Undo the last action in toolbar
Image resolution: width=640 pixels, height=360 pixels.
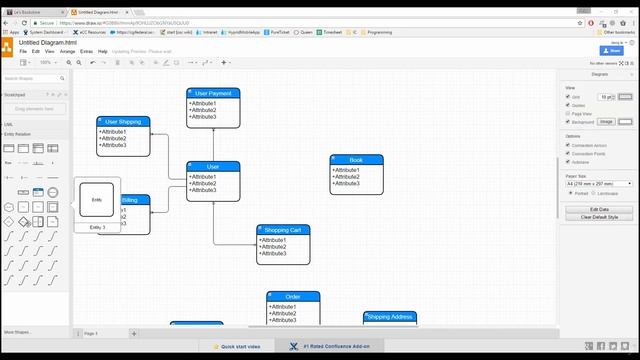click(93, 62)
